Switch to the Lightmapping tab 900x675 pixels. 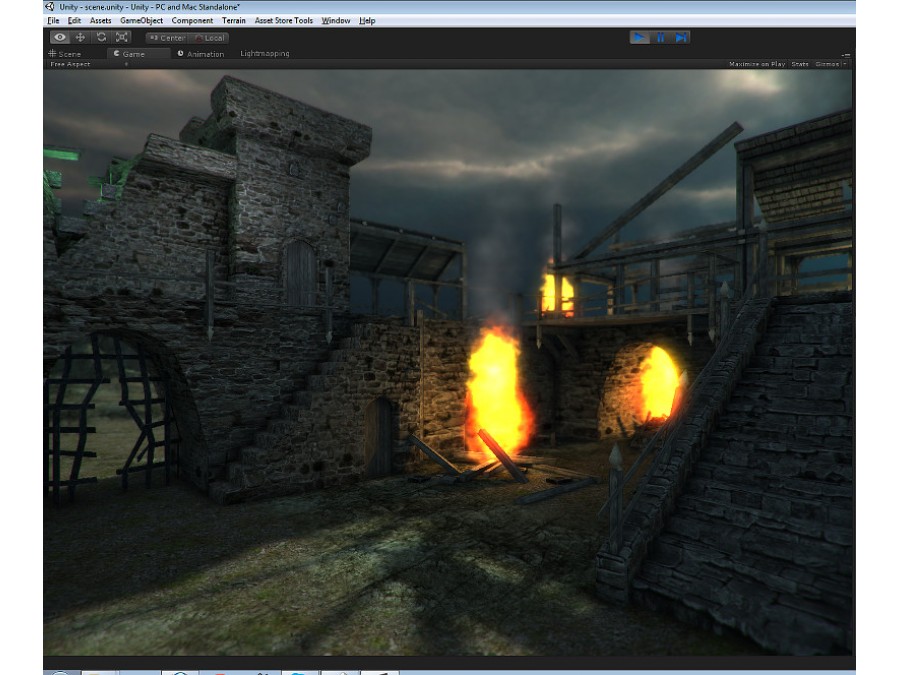[265, 53]
